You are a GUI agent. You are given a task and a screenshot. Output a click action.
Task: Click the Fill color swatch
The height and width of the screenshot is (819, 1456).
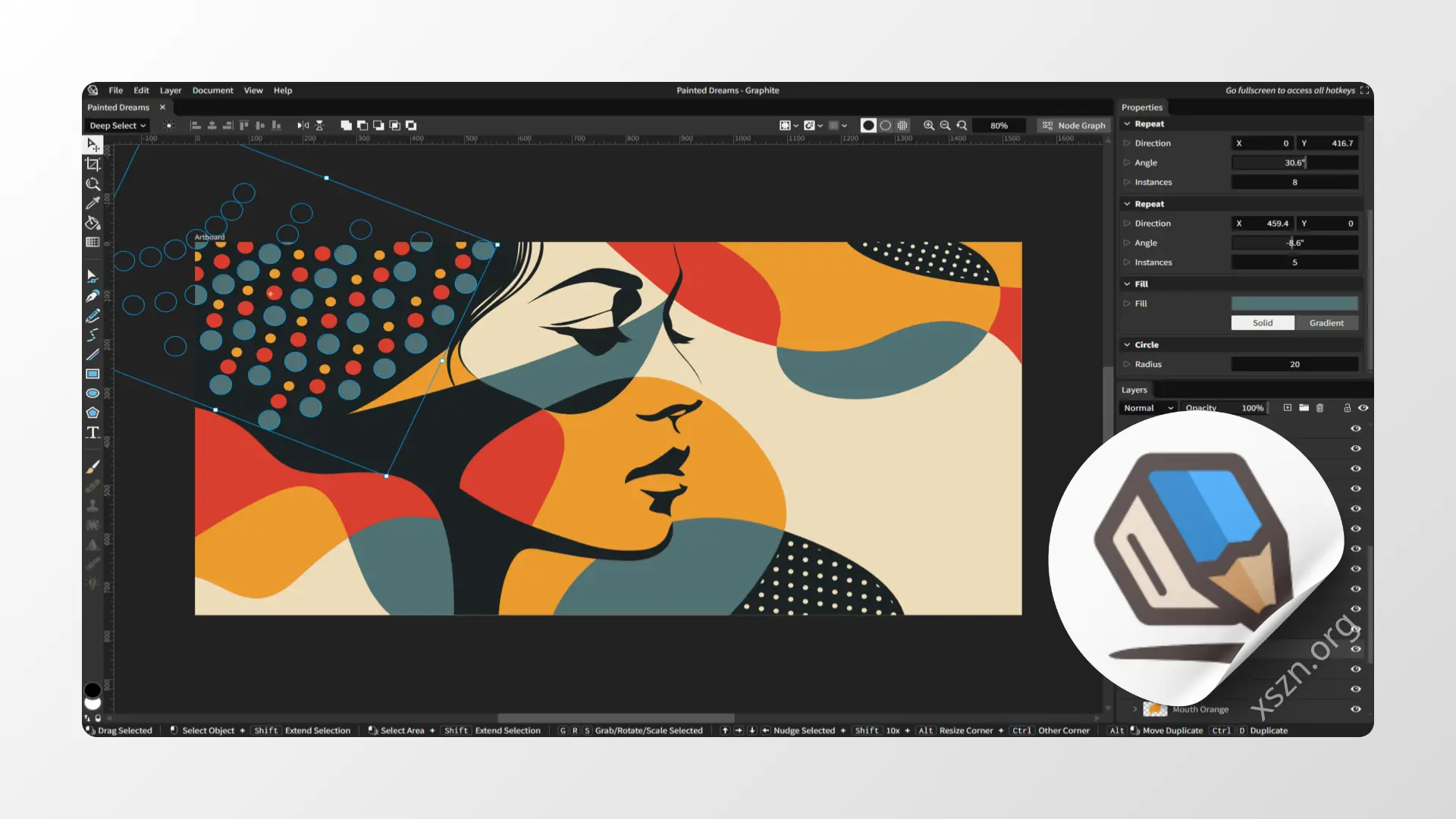coord(1294,303)
